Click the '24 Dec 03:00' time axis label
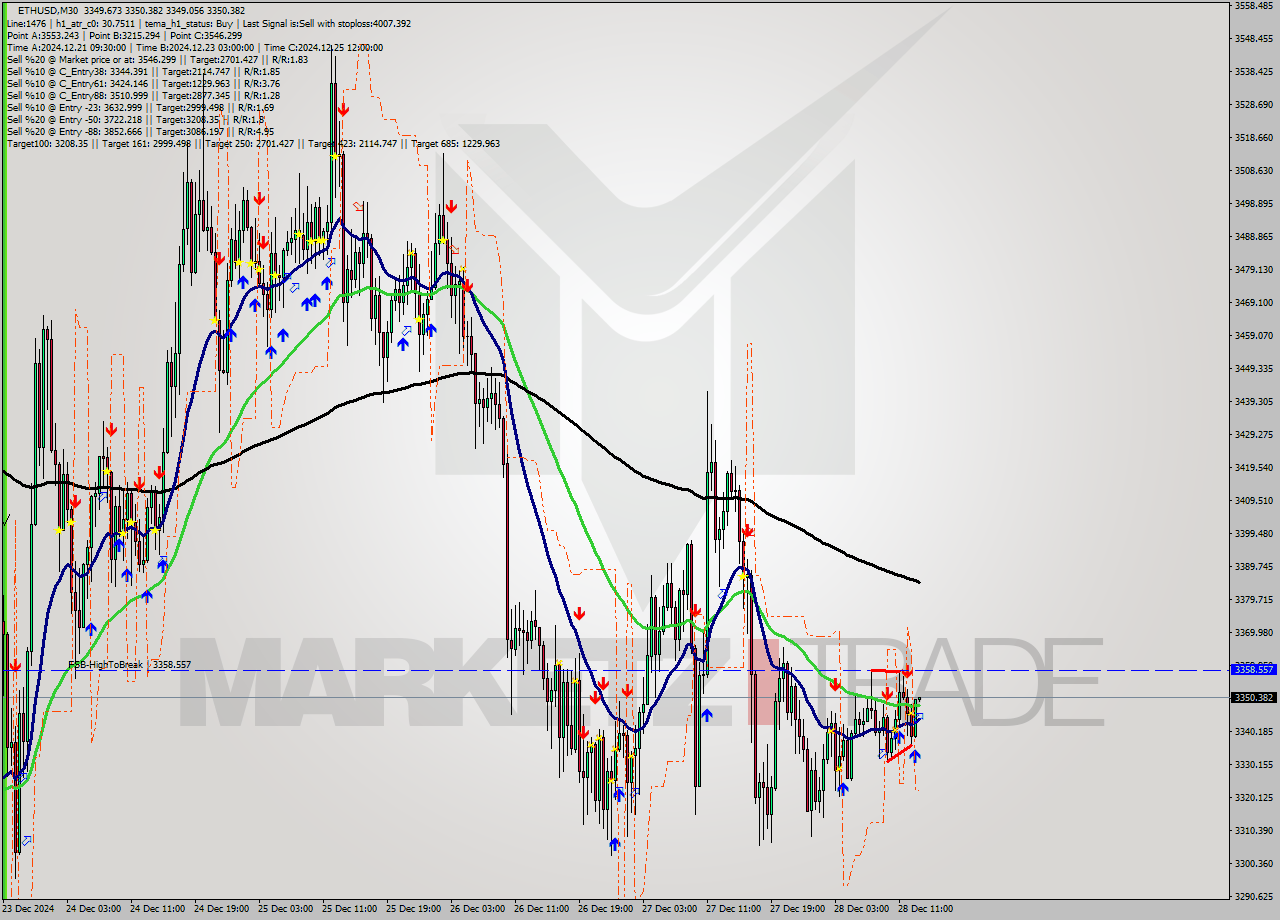Screen dimensions: 1280x920 pos(93,909)
